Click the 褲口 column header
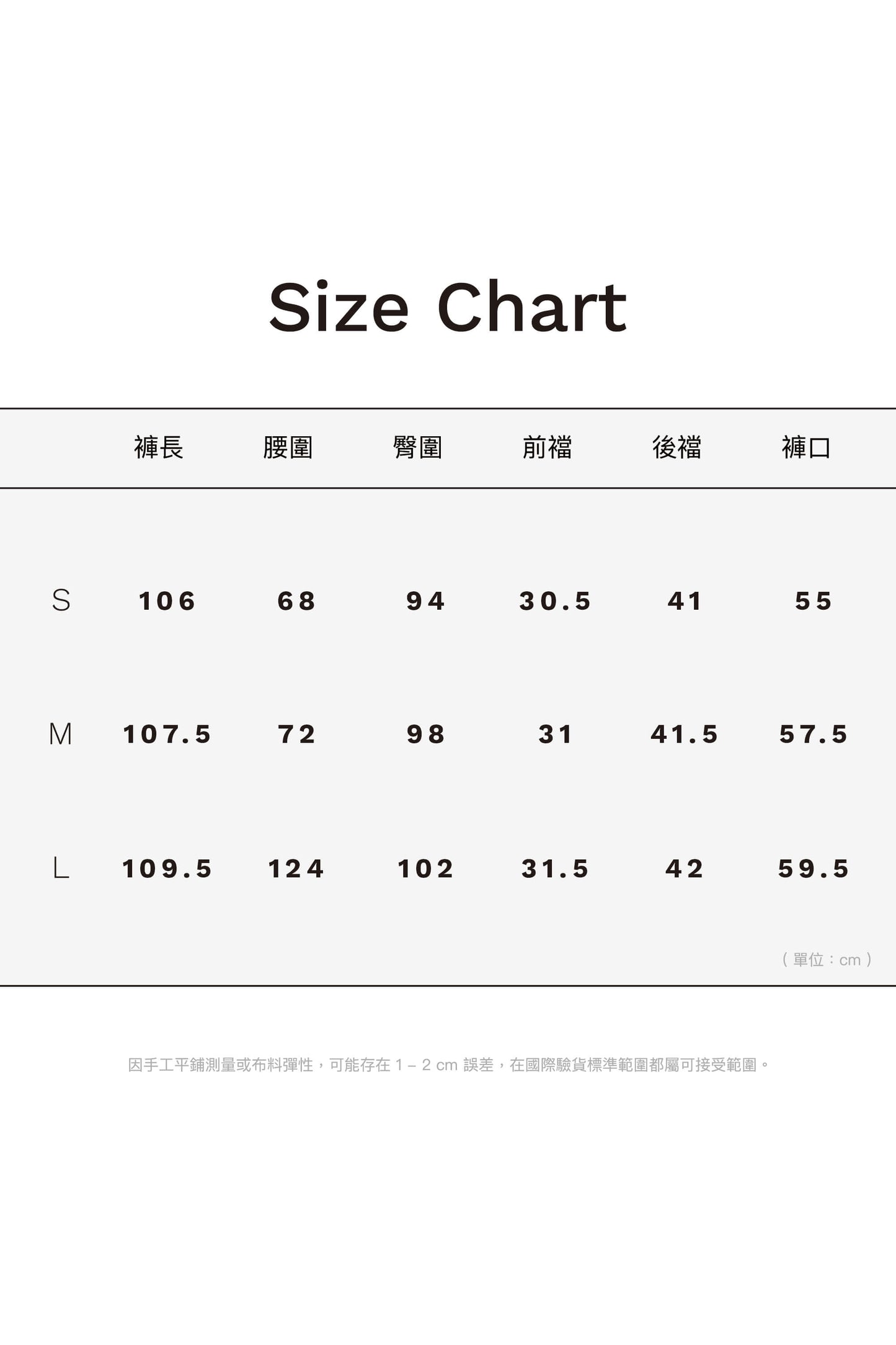This screenshot has height=1345, width=896. tap(806, 447)
